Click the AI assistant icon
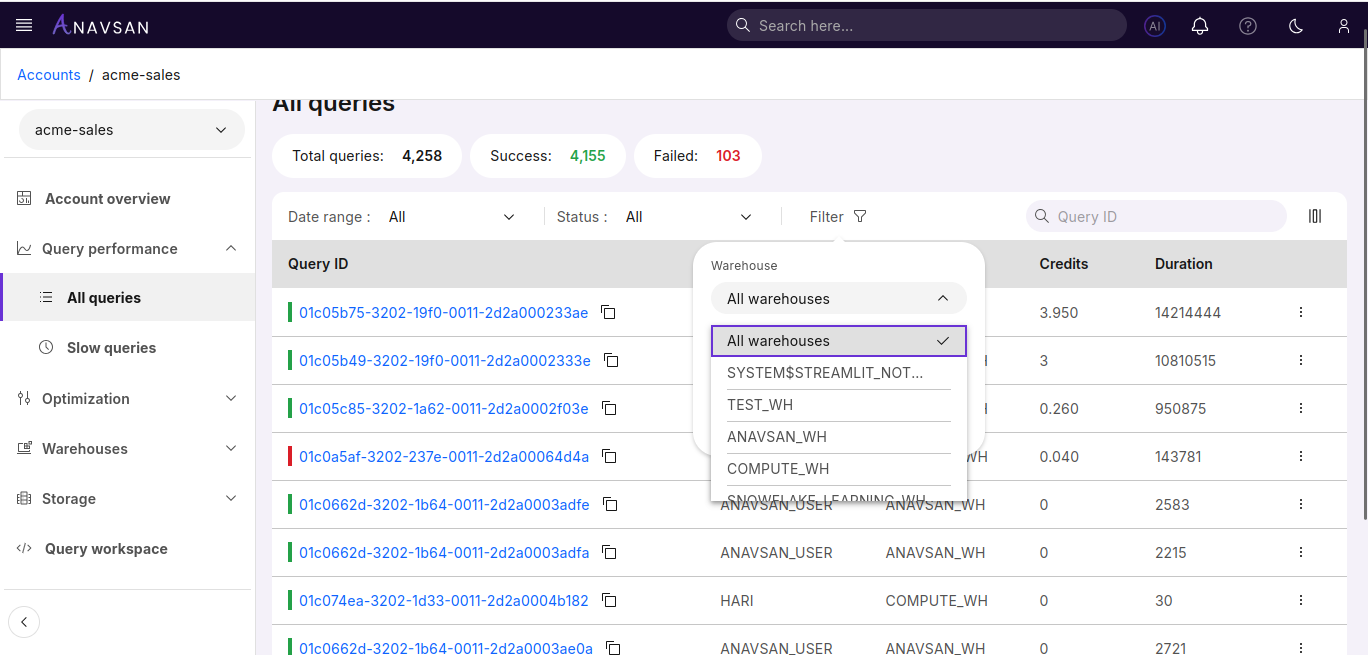This screenshot has height=655, width=1368. tap(1155, 26)
